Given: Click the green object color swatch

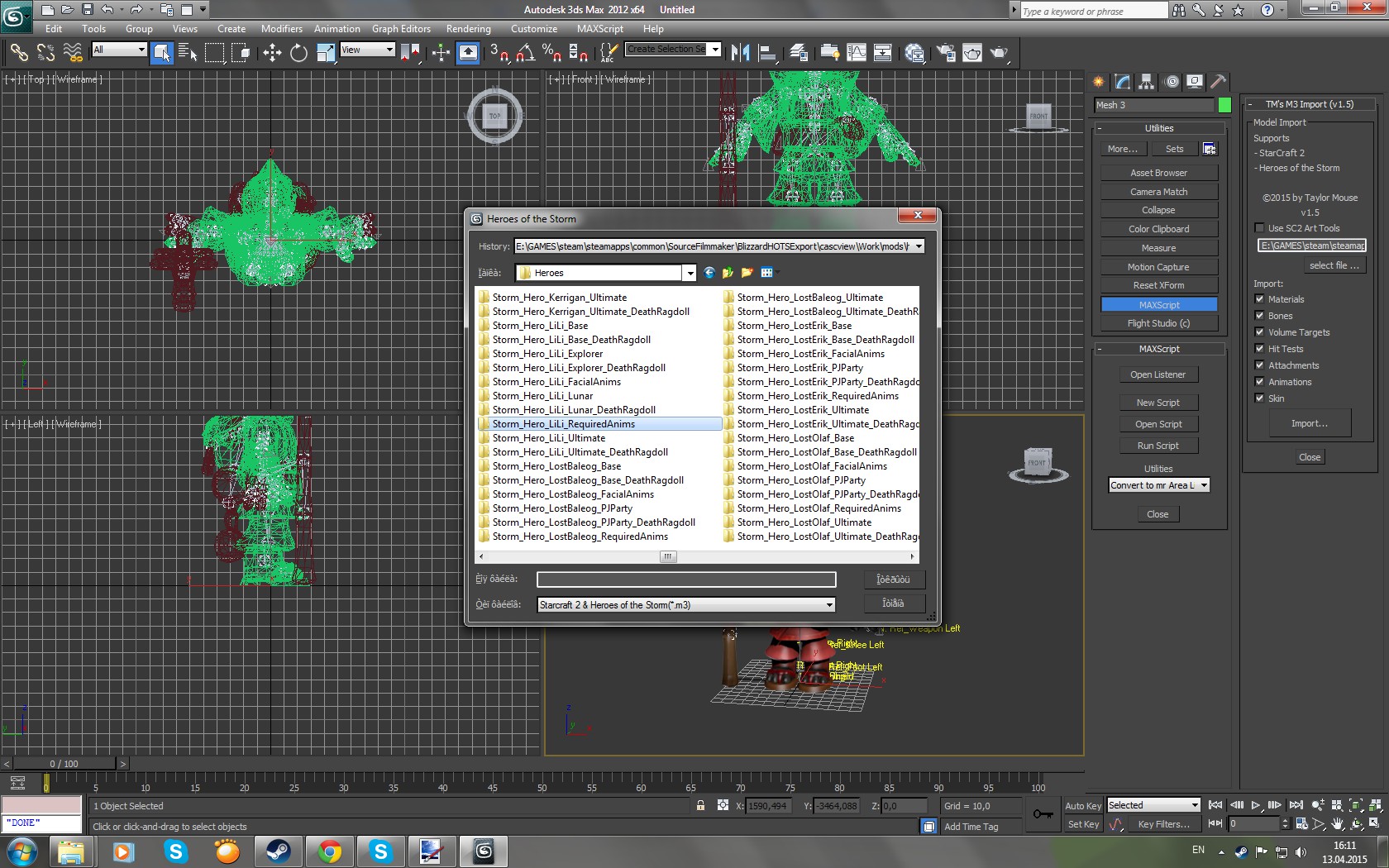Looking at the screenshot, I should [x=1224, y=105].
